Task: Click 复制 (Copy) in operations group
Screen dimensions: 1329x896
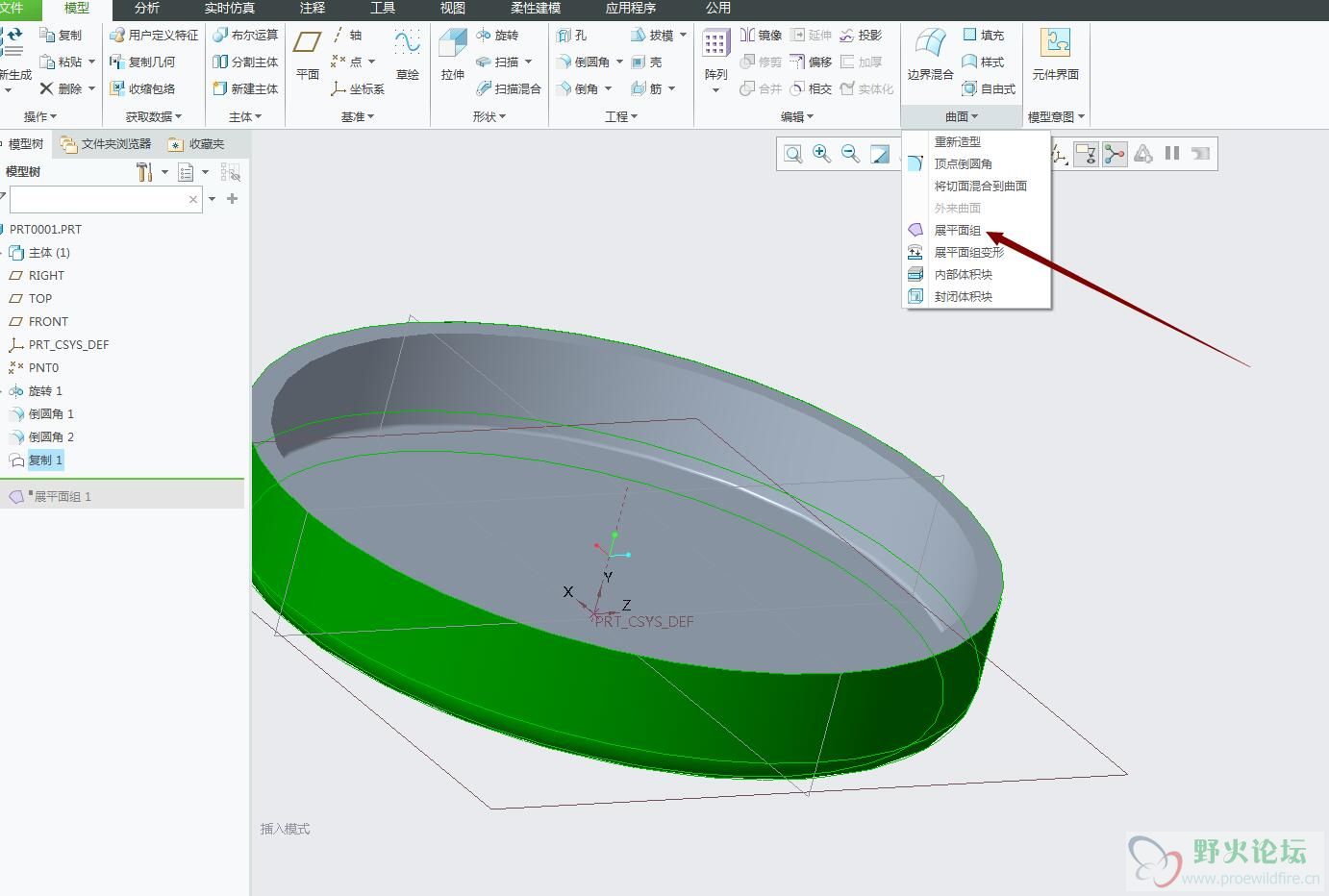Action: point(61,35)
